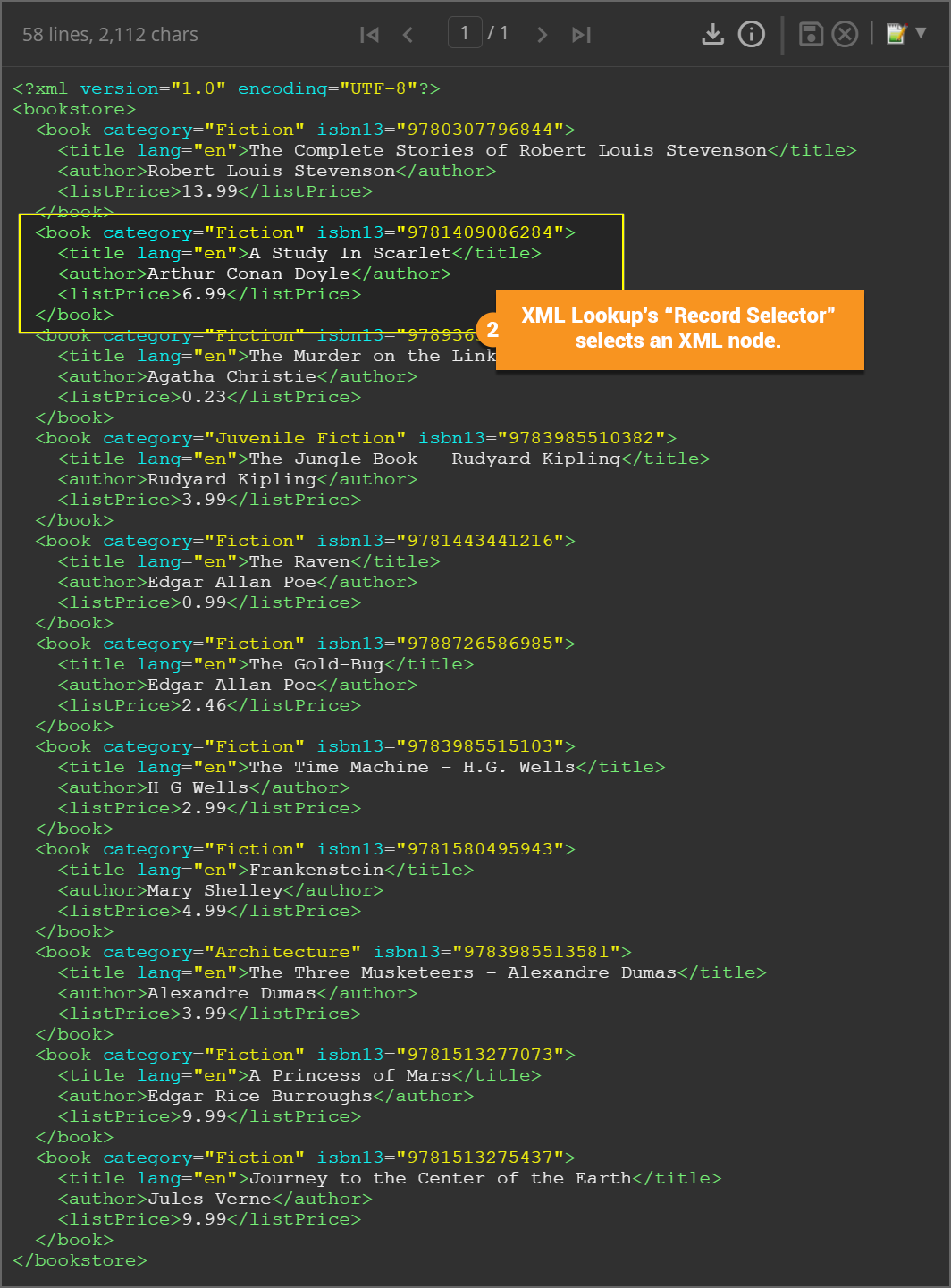Click the book line with isbn13 9781409086284
Image resolution: width=951 pixels, height=1288 pixels.
(x=306, y=232)
